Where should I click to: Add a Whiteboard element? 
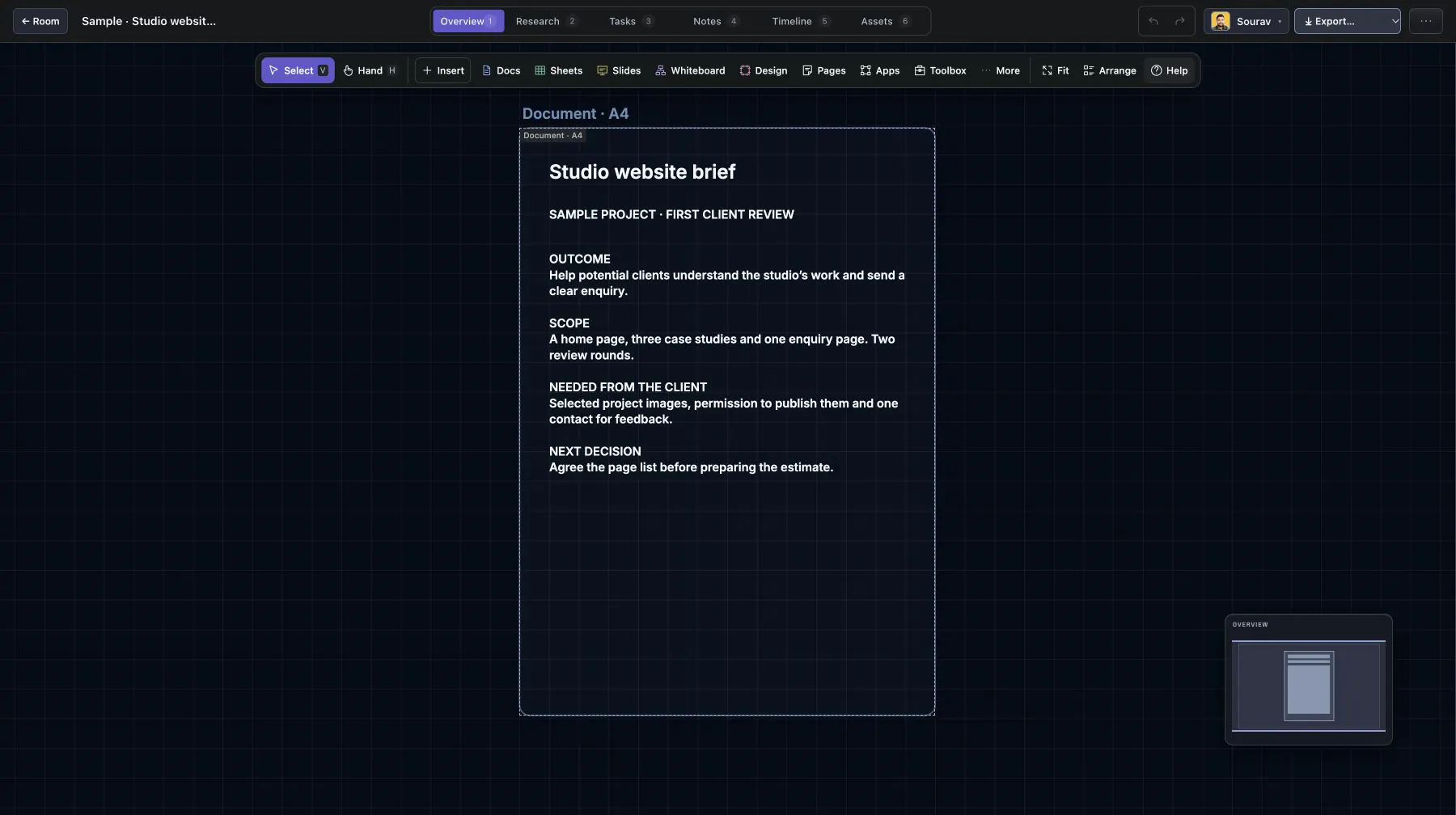[x=690, y=70]
